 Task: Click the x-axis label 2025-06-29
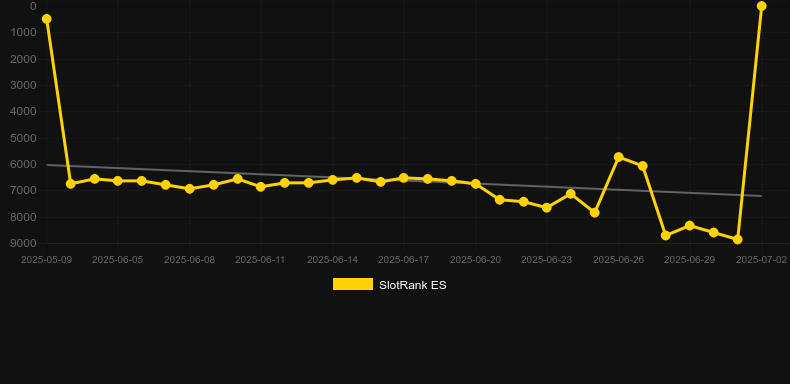[x=690, y=260]
